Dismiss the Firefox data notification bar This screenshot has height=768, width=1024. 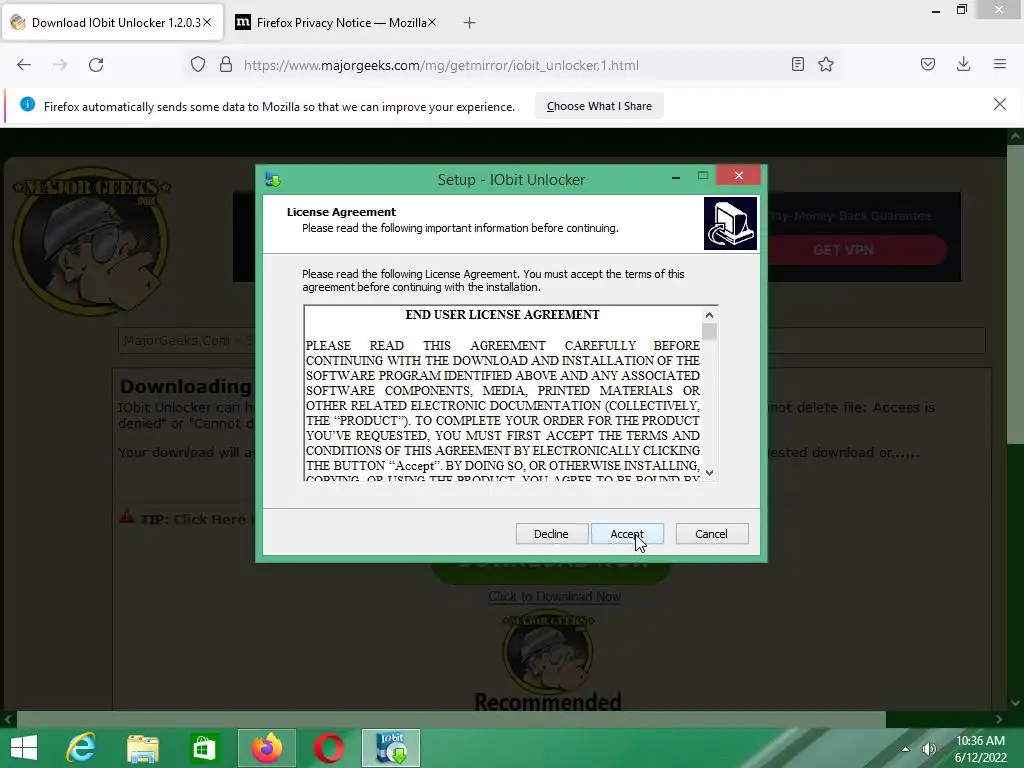(x=1000, y=104)
